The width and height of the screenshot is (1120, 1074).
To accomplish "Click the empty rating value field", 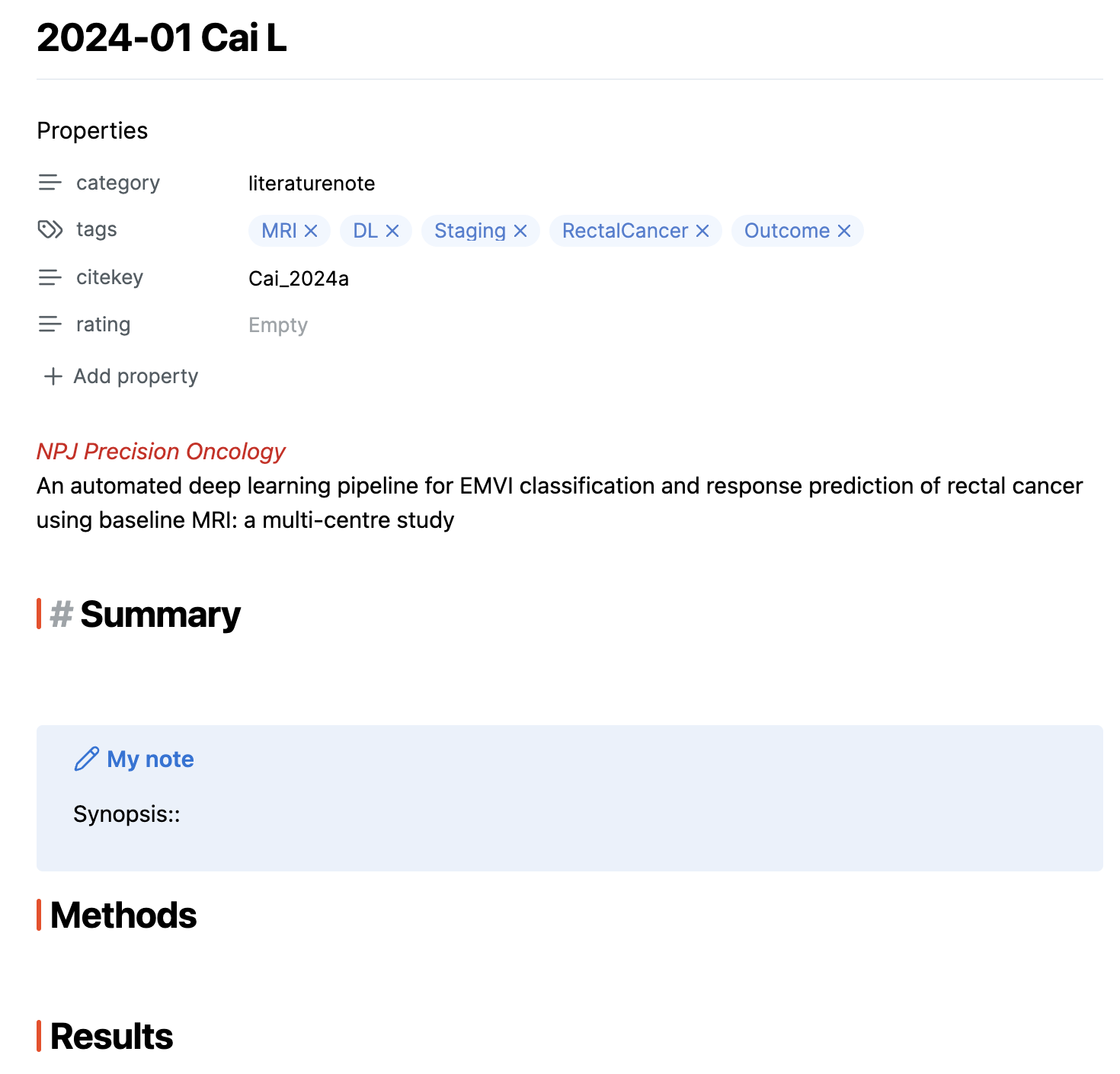I will tap(278, 325).
